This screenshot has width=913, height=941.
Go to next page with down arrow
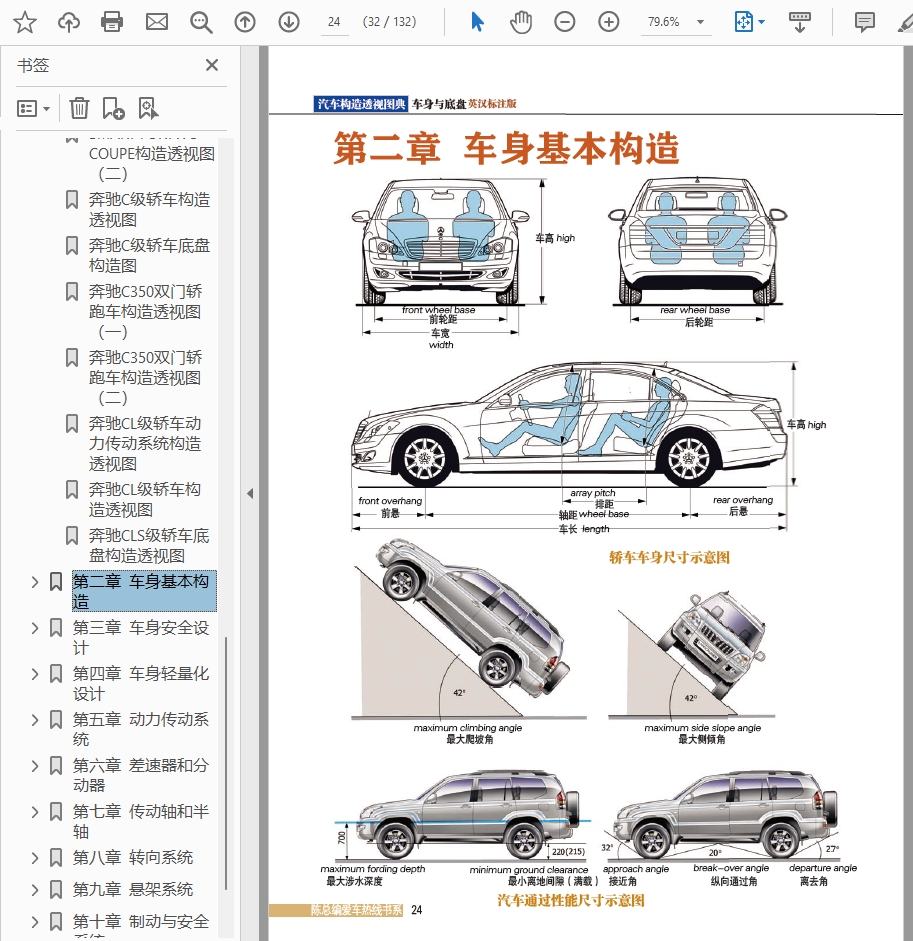click(289, 22)
